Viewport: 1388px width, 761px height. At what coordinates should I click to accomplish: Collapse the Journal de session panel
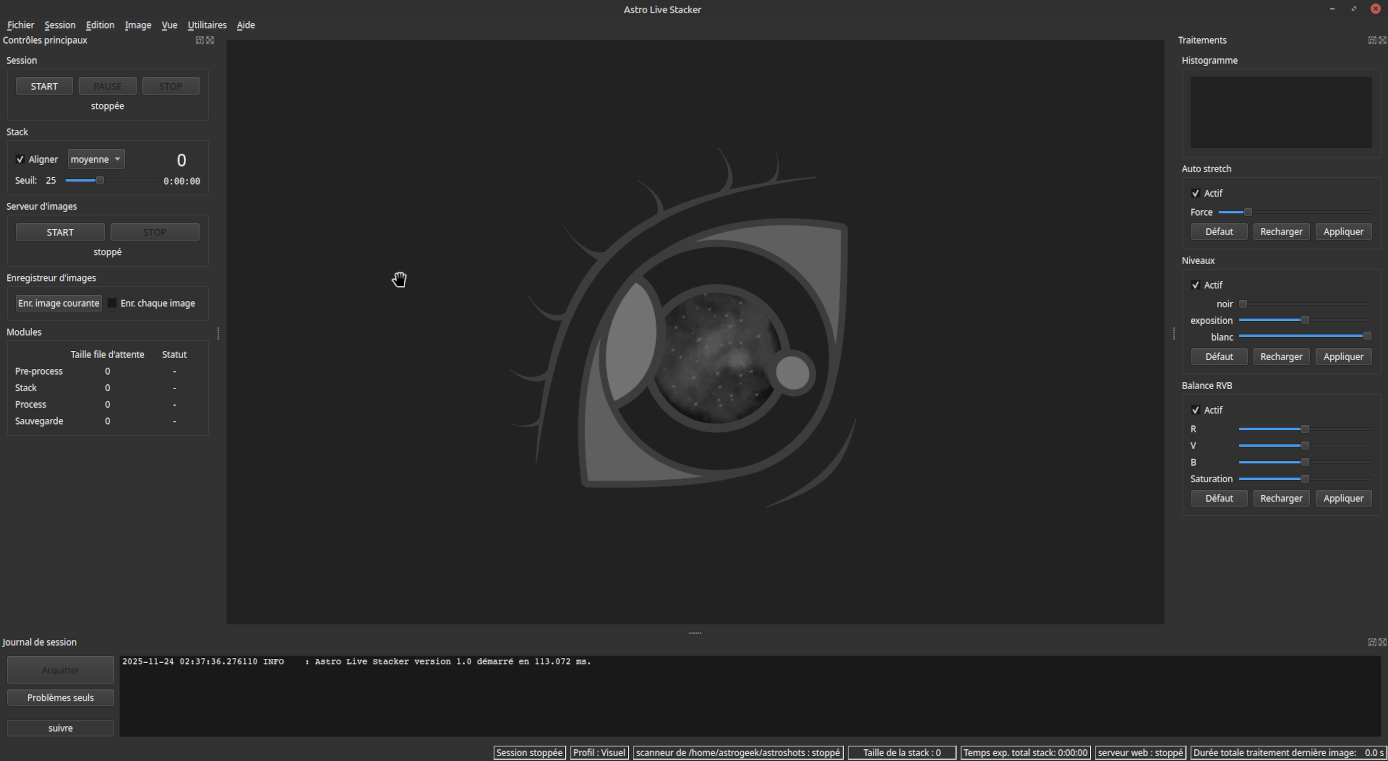coord(1381,641)
